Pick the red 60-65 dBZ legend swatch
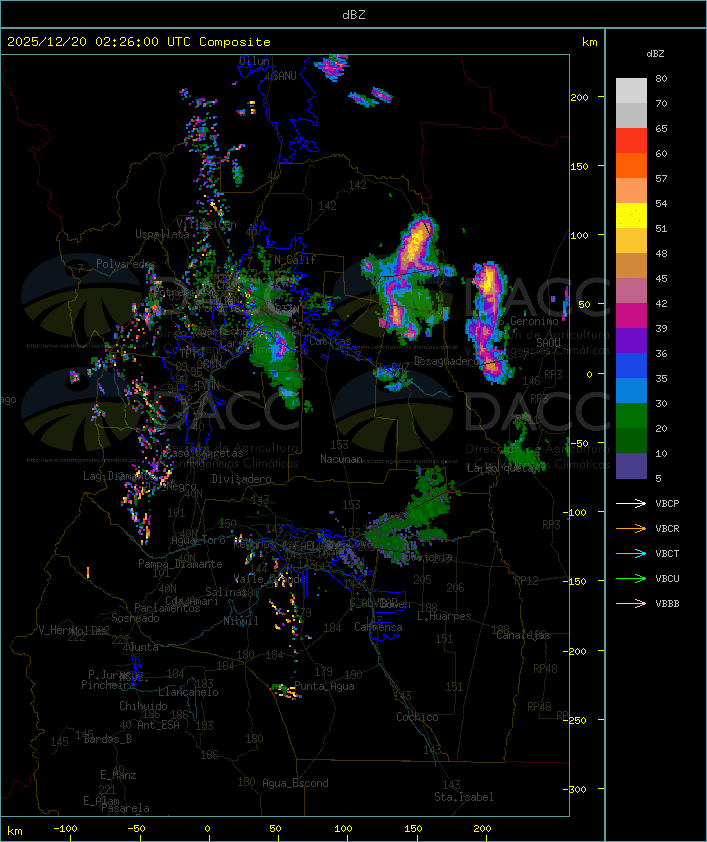This screenshot has width=707, height=842. pos(631,141)
